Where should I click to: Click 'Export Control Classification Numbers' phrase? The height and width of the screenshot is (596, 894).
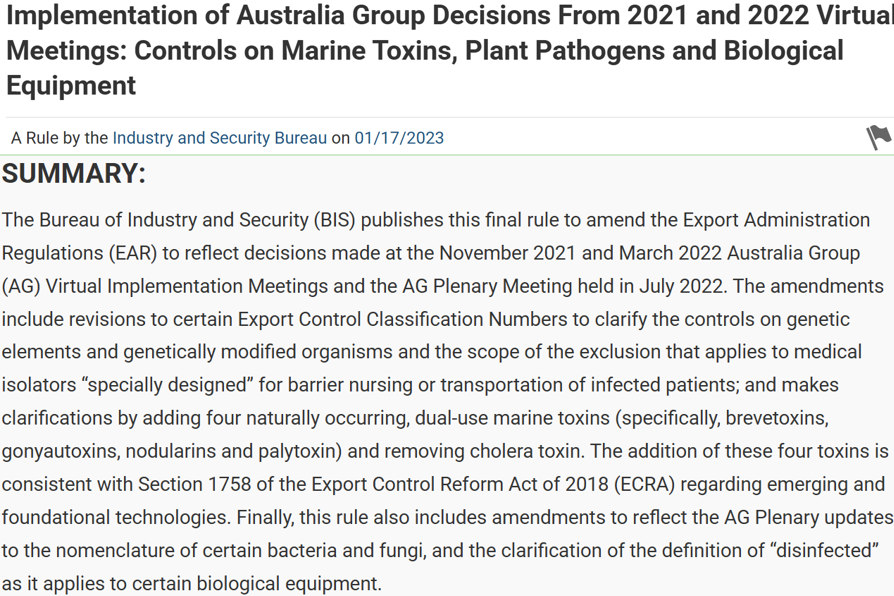pos(403,319)
